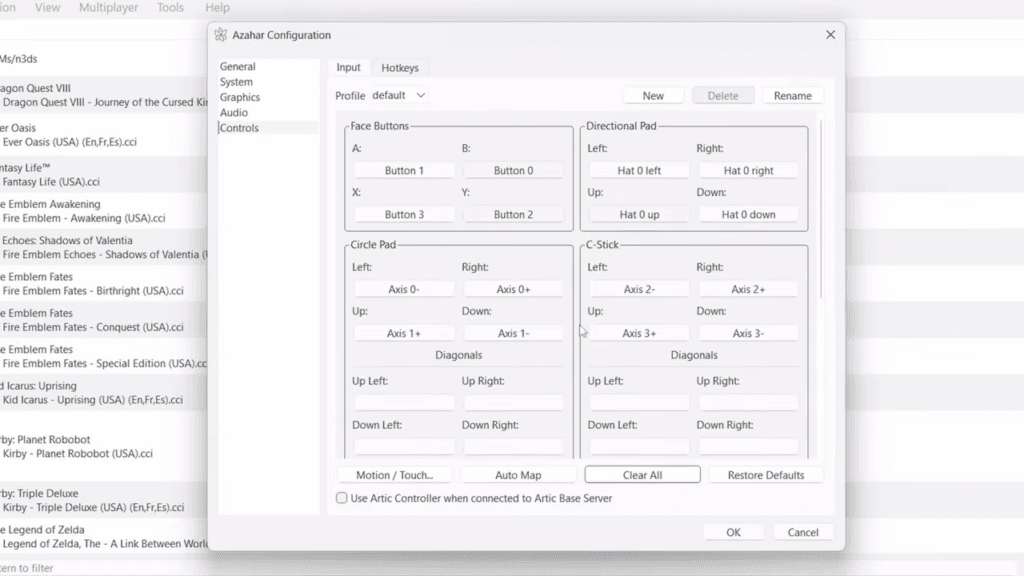Switch to the Hotkeys tab
1024x576 pixels.
pos(400,68)
